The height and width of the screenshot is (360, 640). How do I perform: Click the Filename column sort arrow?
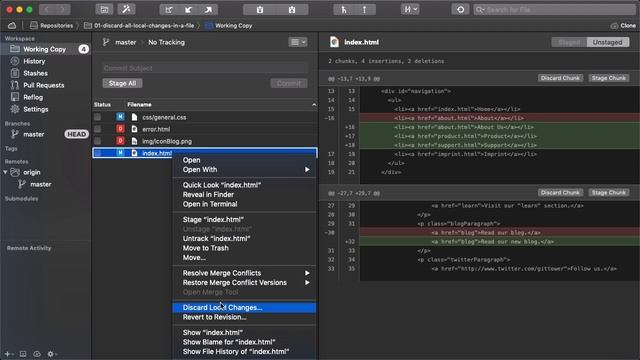point(313,105)
